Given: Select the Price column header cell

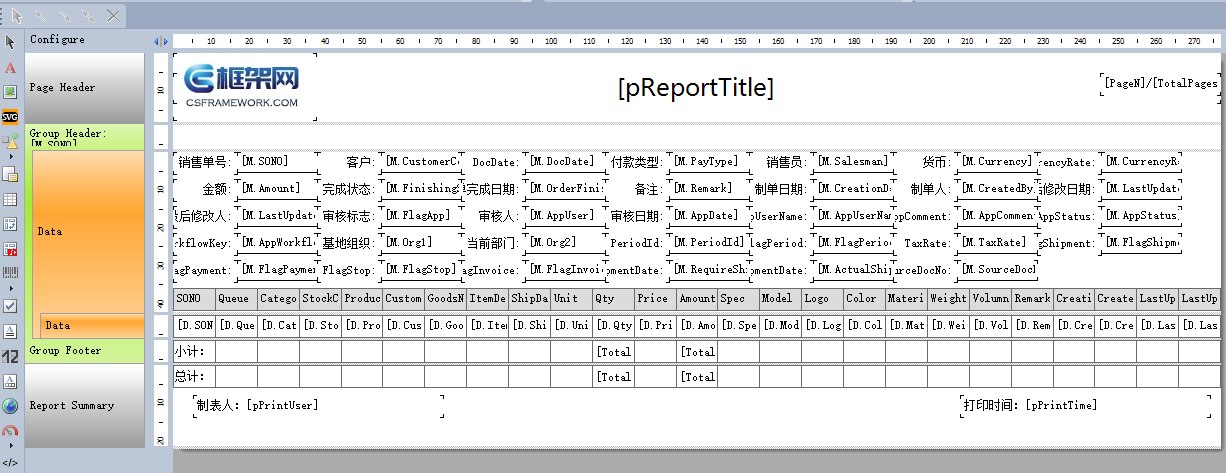Looking at the screenshot, I should 655,299.
